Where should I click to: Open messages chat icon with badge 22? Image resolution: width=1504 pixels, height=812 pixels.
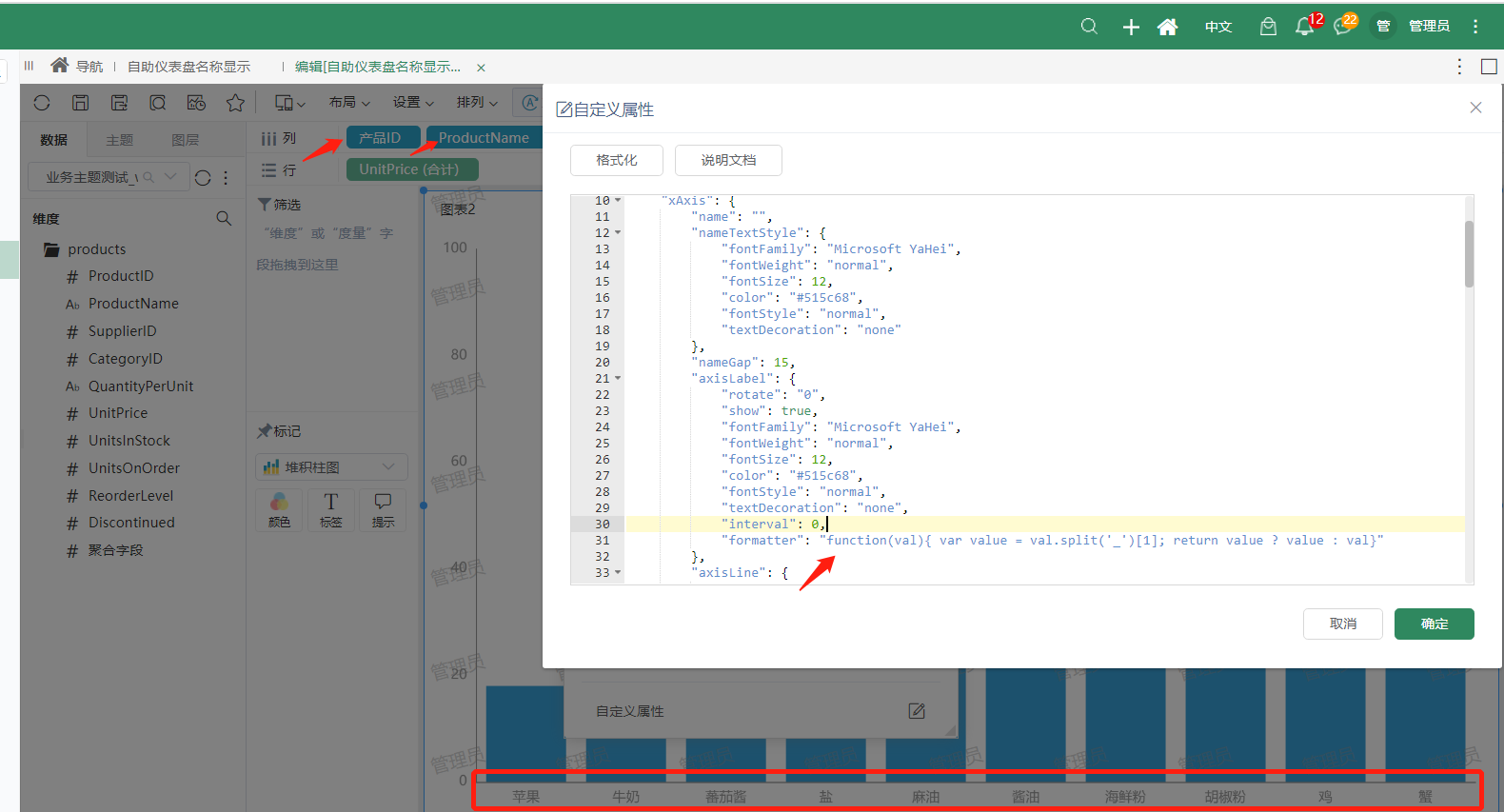[x=1343, y=27]
